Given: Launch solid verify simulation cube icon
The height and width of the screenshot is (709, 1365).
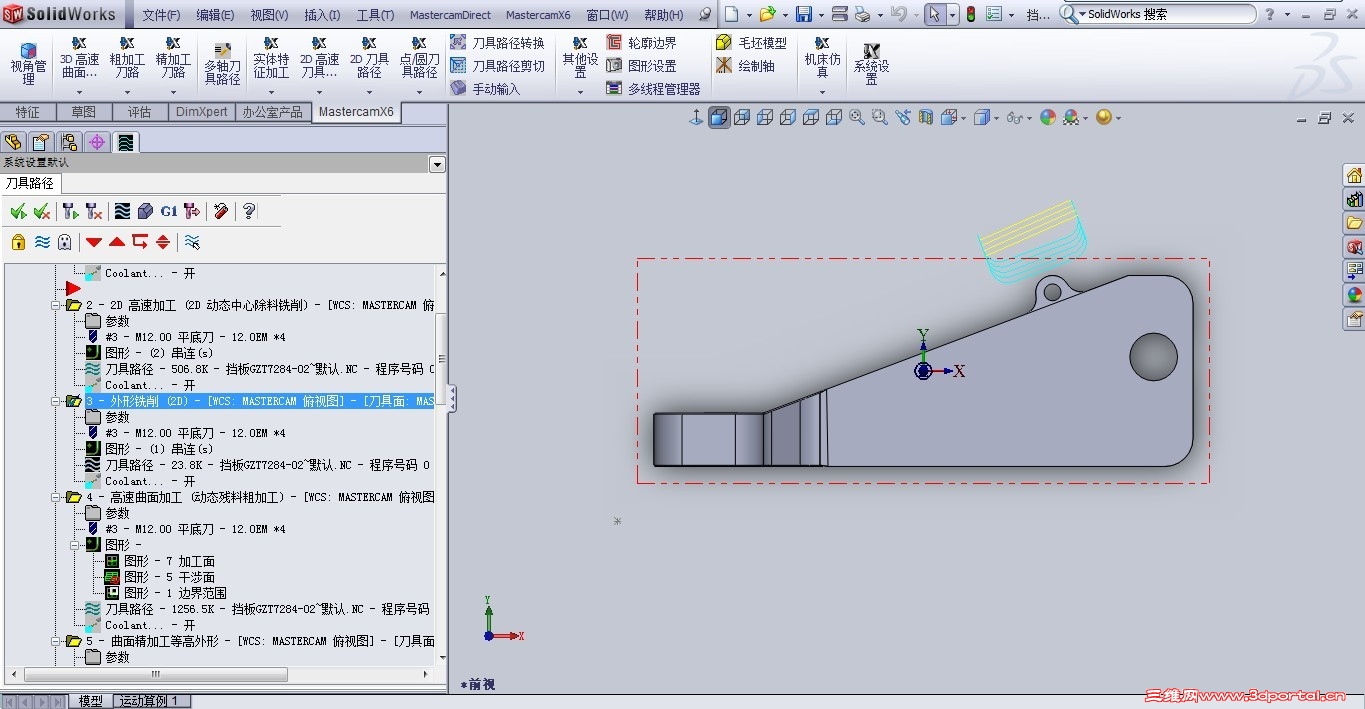Looking at the screenshot, I should pyautogui.click(x=145, y=211).
